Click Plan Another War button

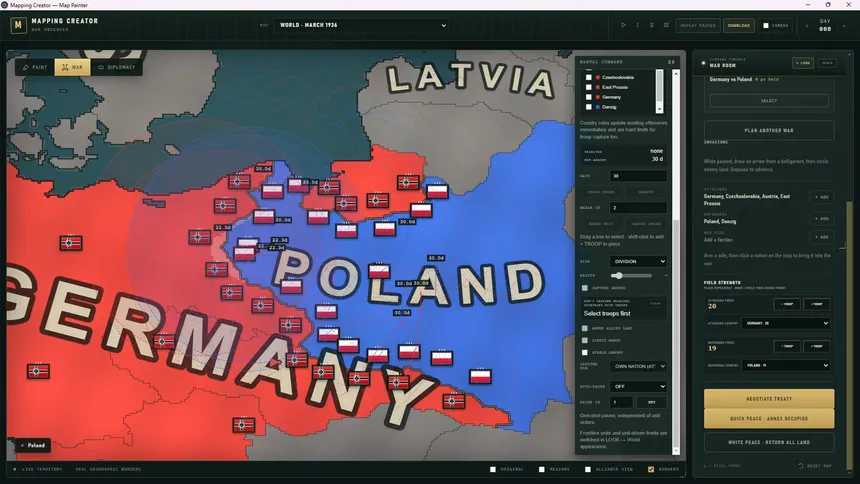[x=769, y=131]
